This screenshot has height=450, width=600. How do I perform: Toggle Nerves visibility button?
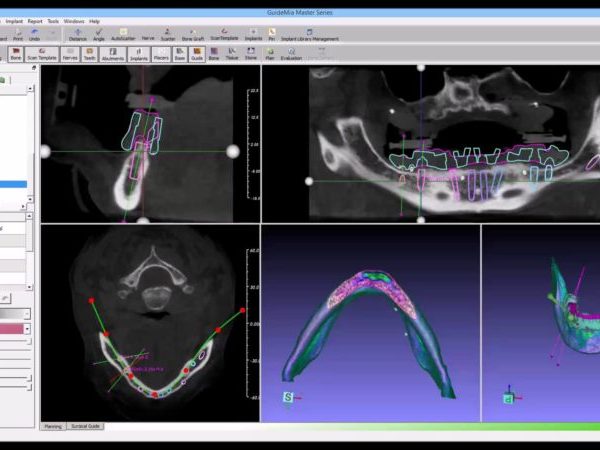(x=69, y=54)
